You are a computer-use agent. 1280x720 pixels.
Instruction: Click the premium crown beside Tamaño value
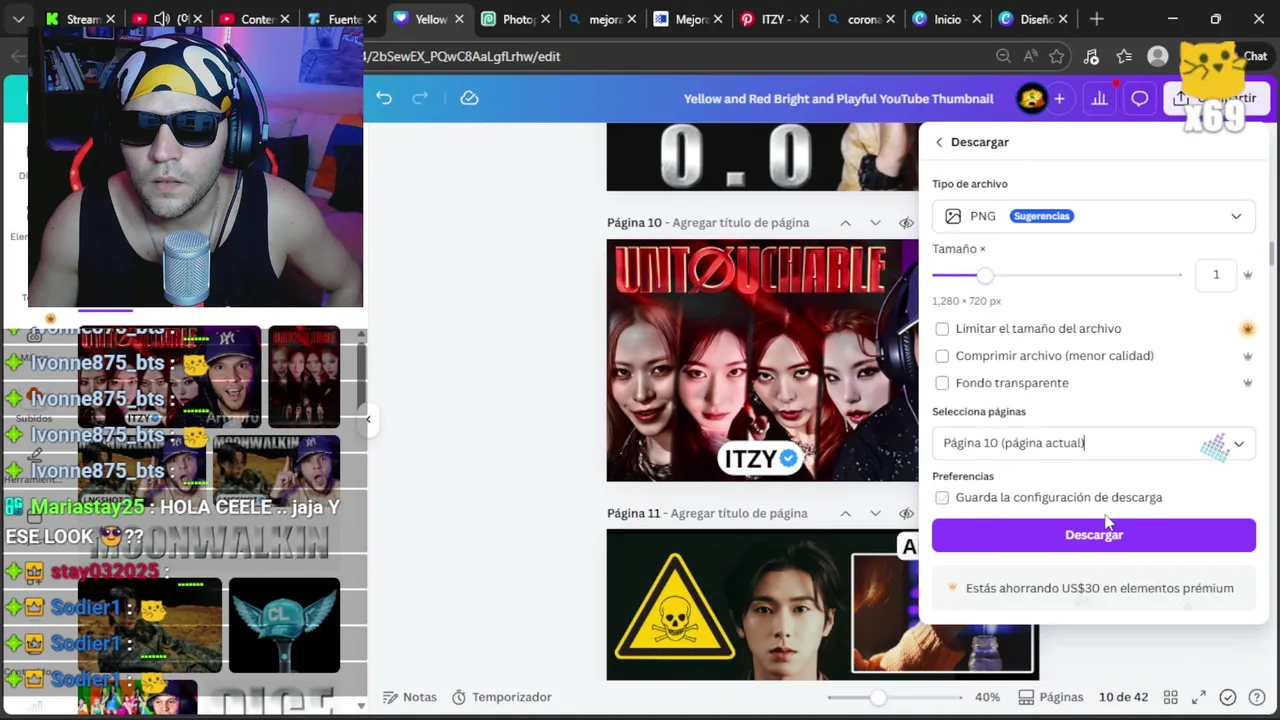(1248, 275)
